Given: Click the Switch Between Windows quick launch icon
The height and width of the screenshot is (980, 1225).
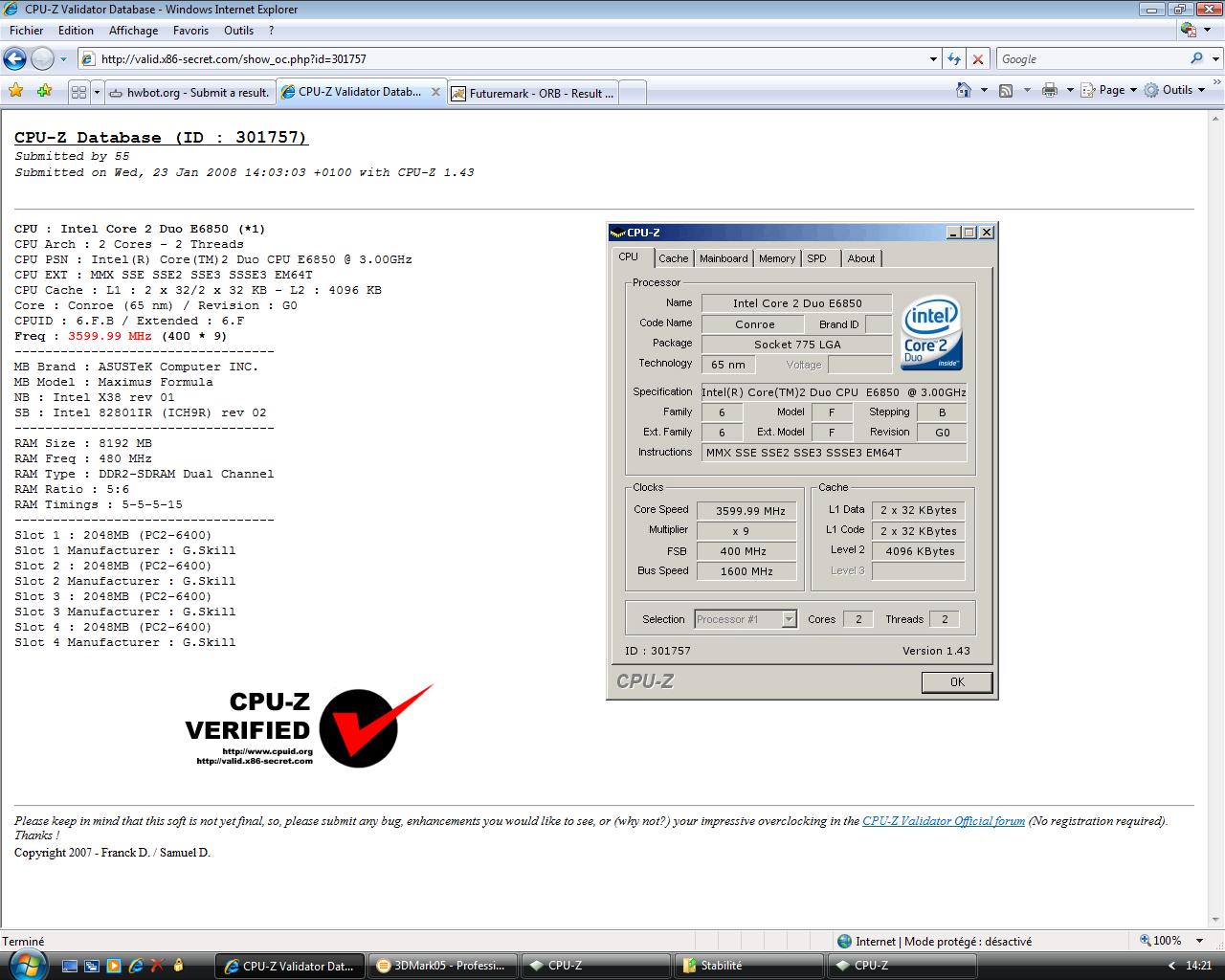Looking at the screenshot, I should click(91, 966).
